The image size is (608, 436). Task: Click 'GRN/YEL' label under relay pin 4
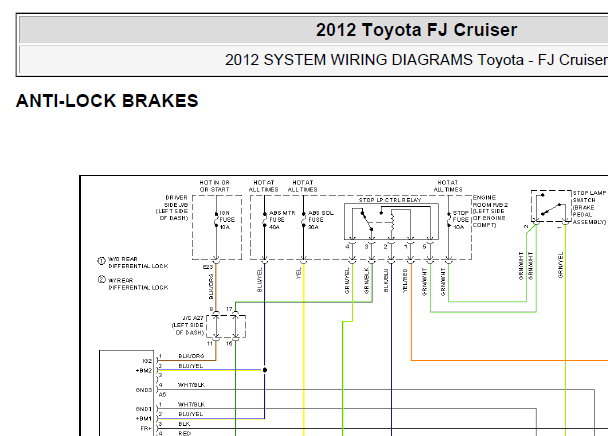(x=347, y=280)
